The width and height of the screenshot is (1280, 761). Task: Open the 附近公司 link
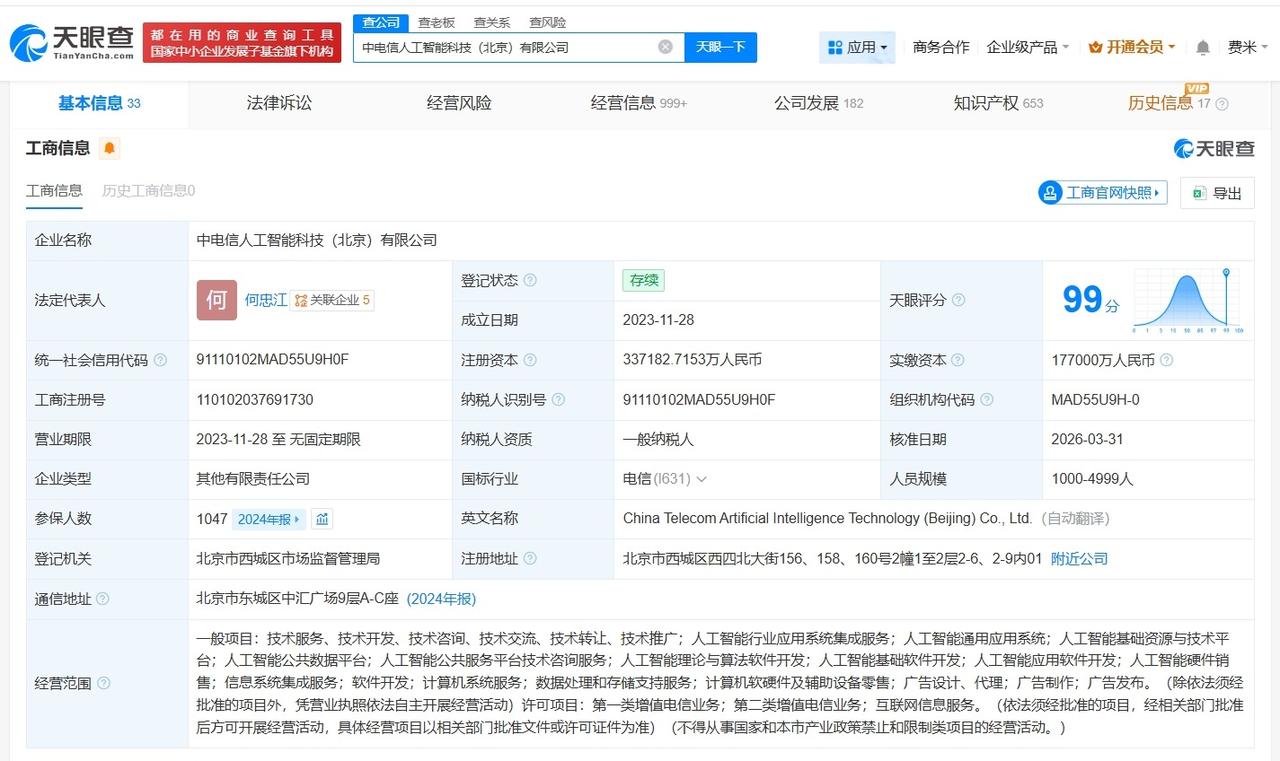(1079, 559)
